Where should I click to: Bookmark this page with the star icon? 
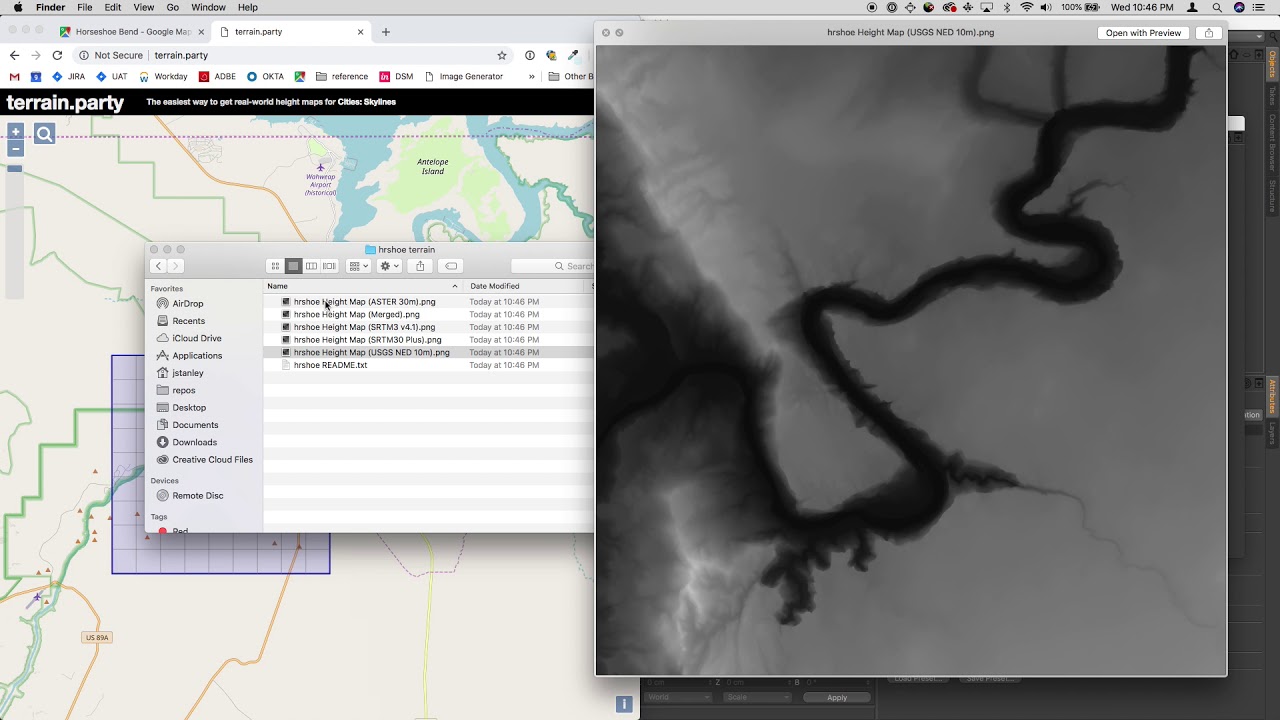click(x=502, y=55)
